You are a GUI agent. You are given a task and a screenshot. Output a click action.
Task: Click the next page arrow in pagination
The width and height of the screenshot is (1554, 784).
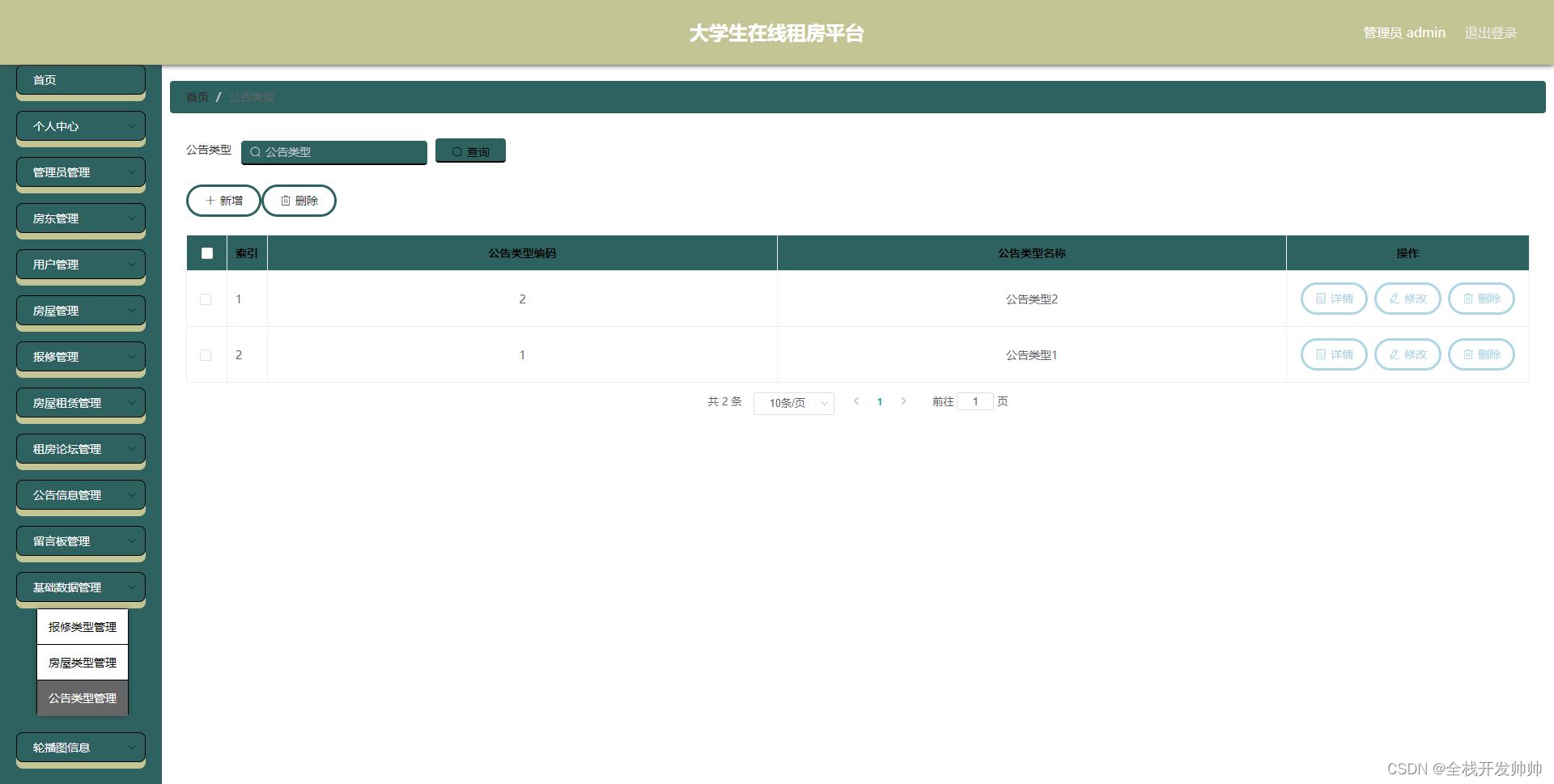pos(903,400)
